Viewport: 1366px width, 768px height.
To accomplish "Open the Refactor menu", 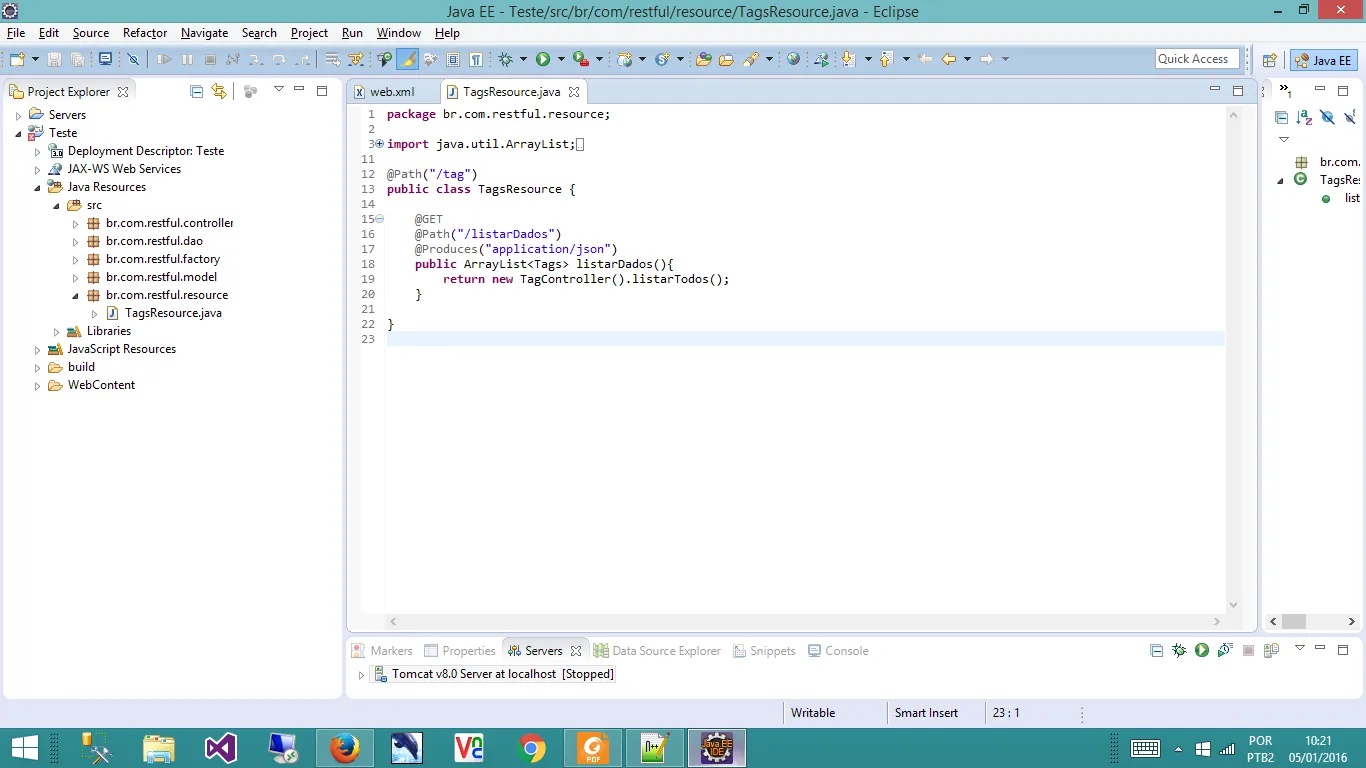I will pyautogui.click(x=145, y=33).
